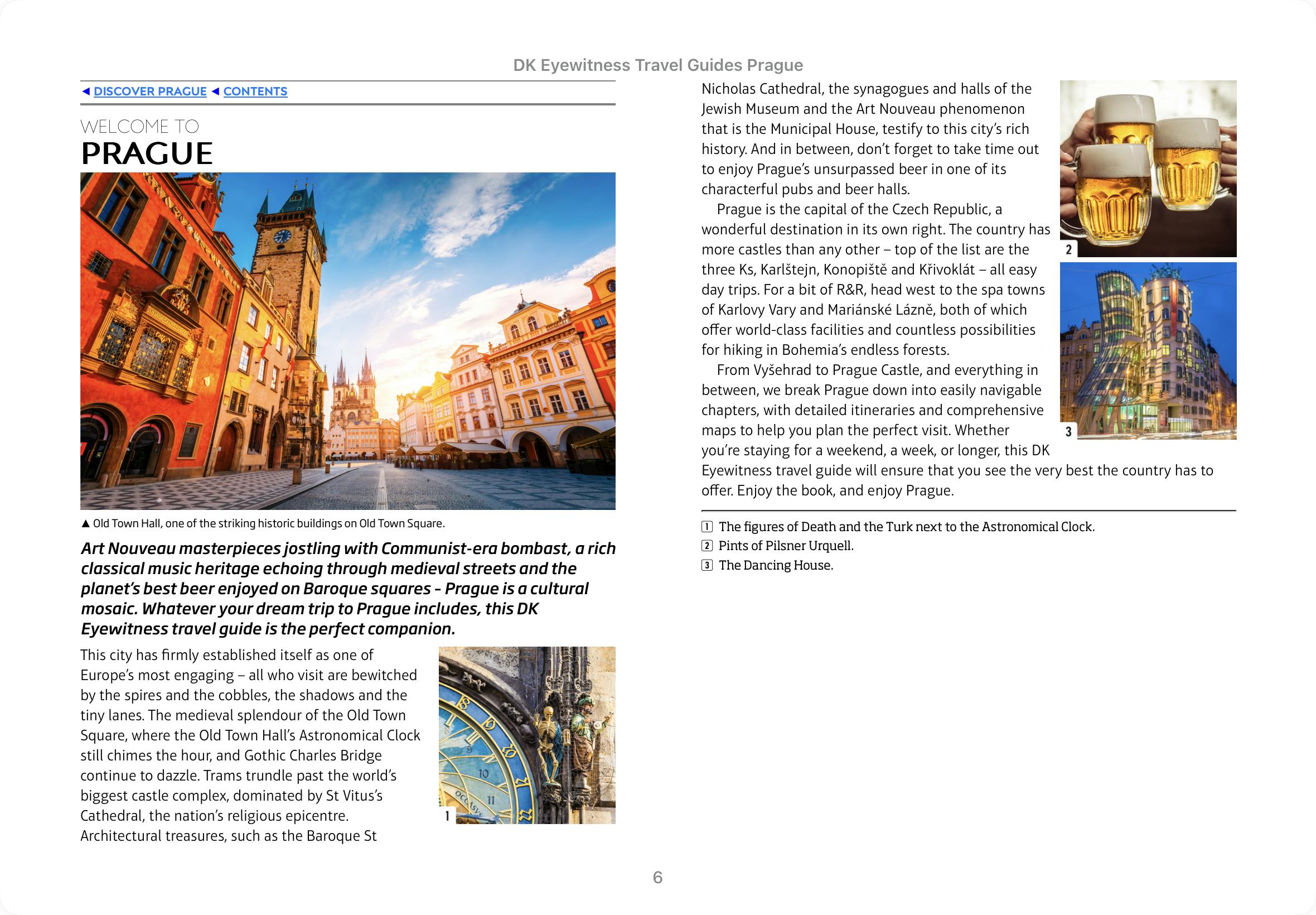
Task: Open the Dancing House photo
Action: tap(1148, 350)
